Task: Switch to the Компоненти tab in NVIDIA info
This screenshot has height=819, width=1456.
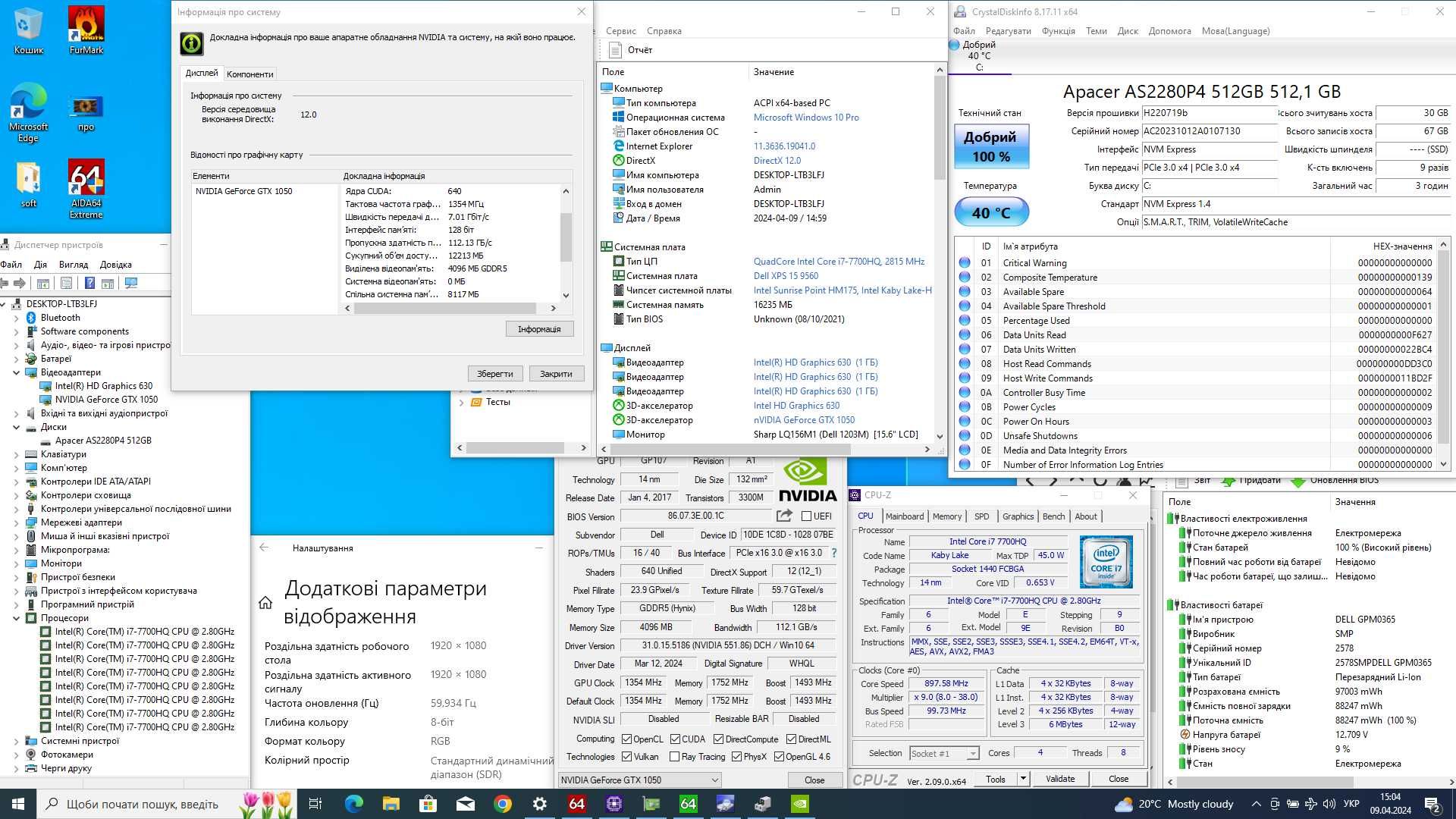Action: pyautogui.click(x=249, y=74)
